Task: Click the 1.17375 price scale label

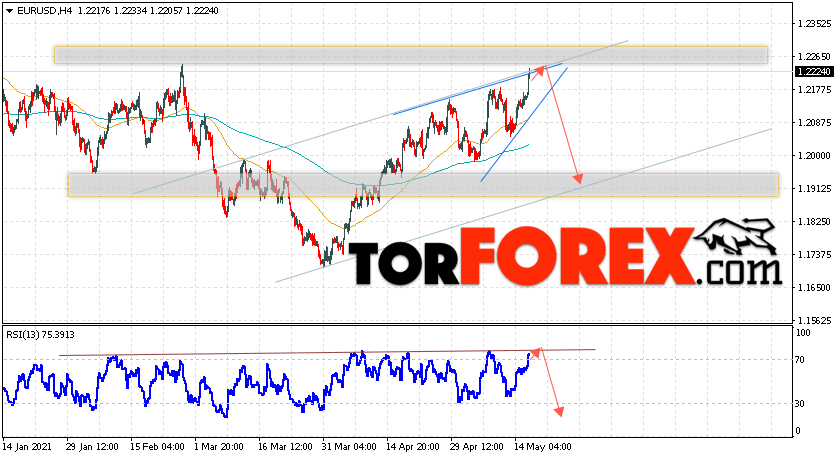Action: (814, 254)
